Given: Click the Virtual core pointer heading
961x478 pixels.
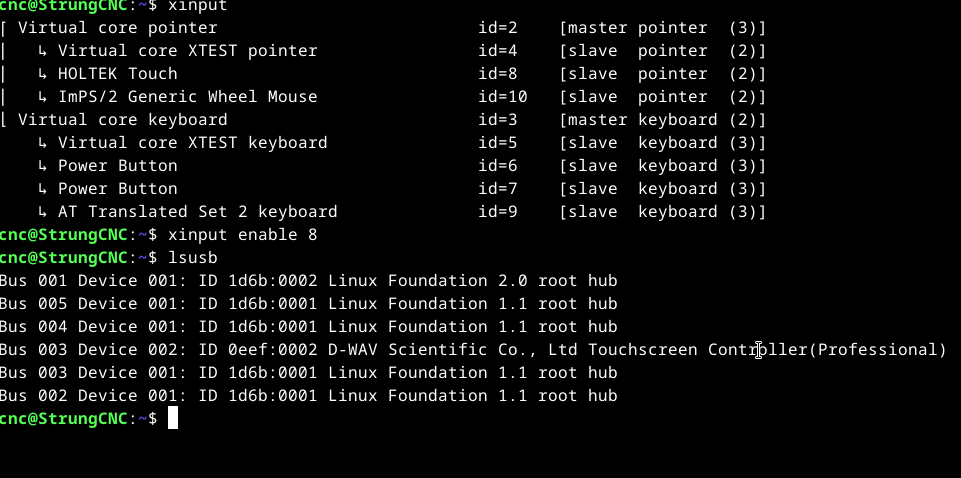Looking at the screenshot, I should [117, 28].
